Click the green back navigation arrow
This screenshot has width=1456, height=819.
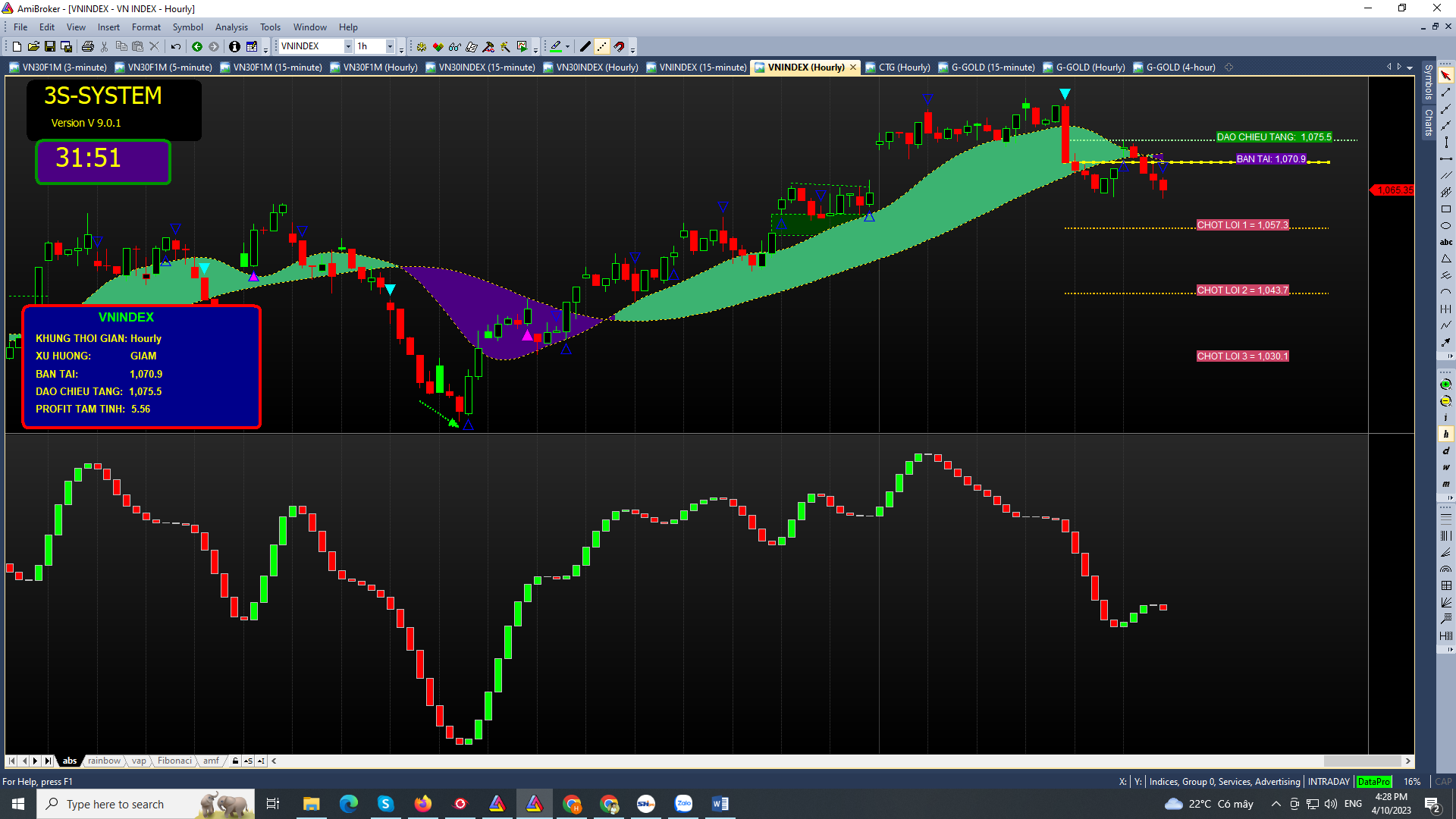pos(197,46)
